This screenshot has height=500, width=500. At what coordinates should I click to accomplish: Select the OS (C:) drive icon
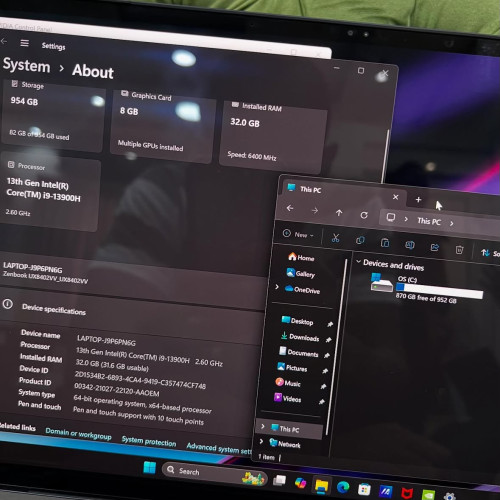point(382,283)
